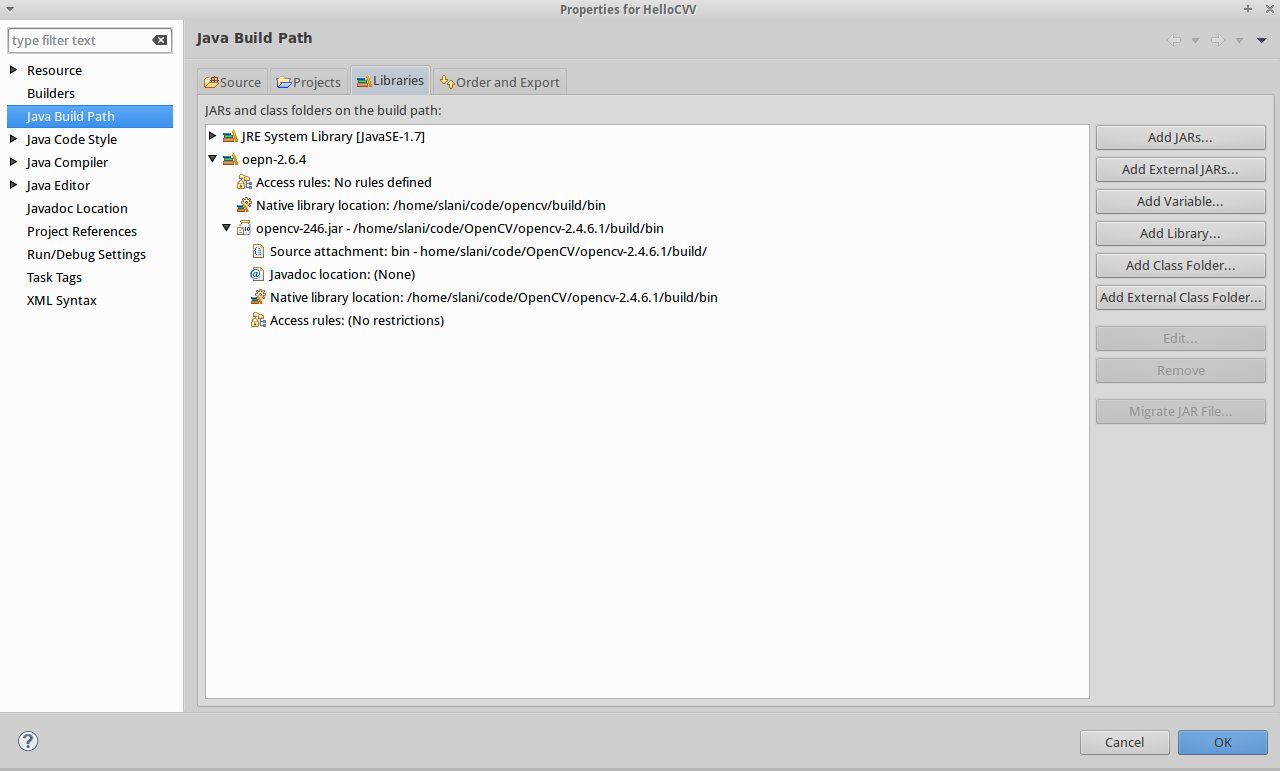Select 'Javadoc location: (None)' row
This screenshot has width=1280, height=771.
point(342,274)
